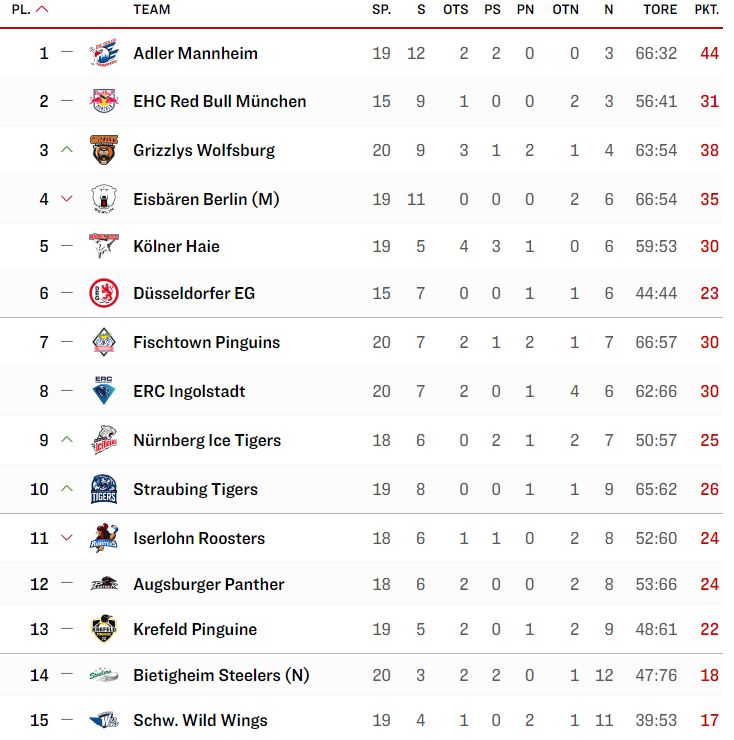Viewport: 734px width, 740px height.
Task: Sort standings by TORE column header
Action: tap(660, 9)
